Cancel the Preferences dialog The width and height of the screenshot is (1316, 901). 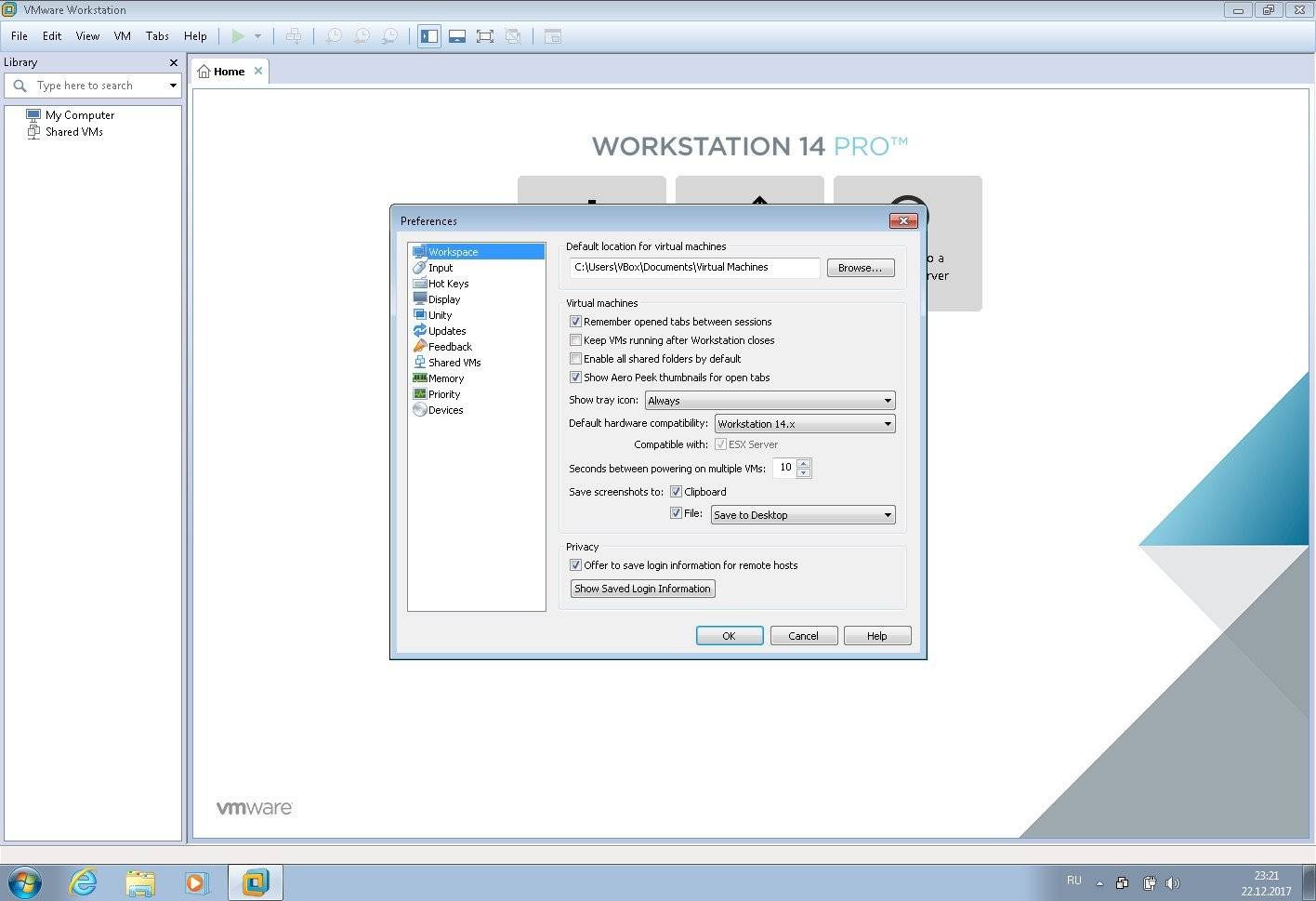[x=804, y=636]
